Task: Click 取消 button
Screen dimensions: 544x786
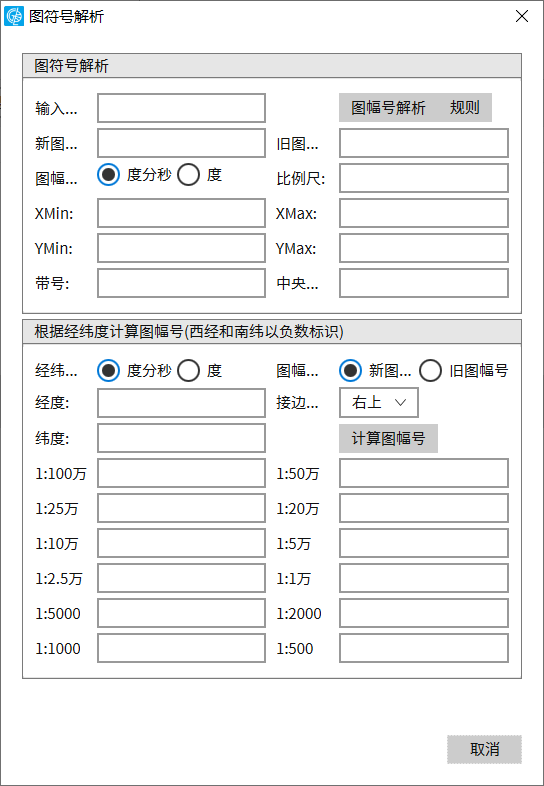Action: click(484, 749)
